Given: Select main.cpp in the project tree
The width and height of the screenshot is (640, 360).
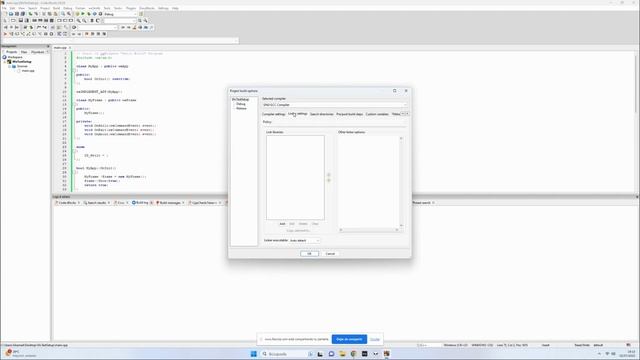Looking at the screenshot, I should coord(28,71).
